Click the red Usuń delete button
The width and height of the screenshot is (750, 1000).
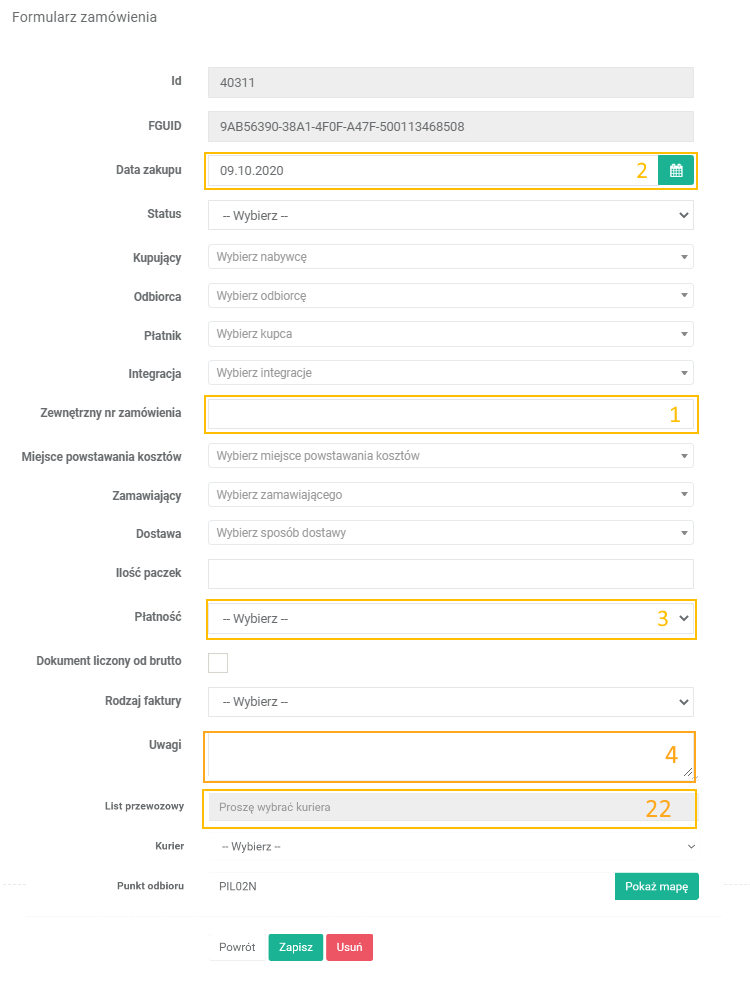(349, 947)
